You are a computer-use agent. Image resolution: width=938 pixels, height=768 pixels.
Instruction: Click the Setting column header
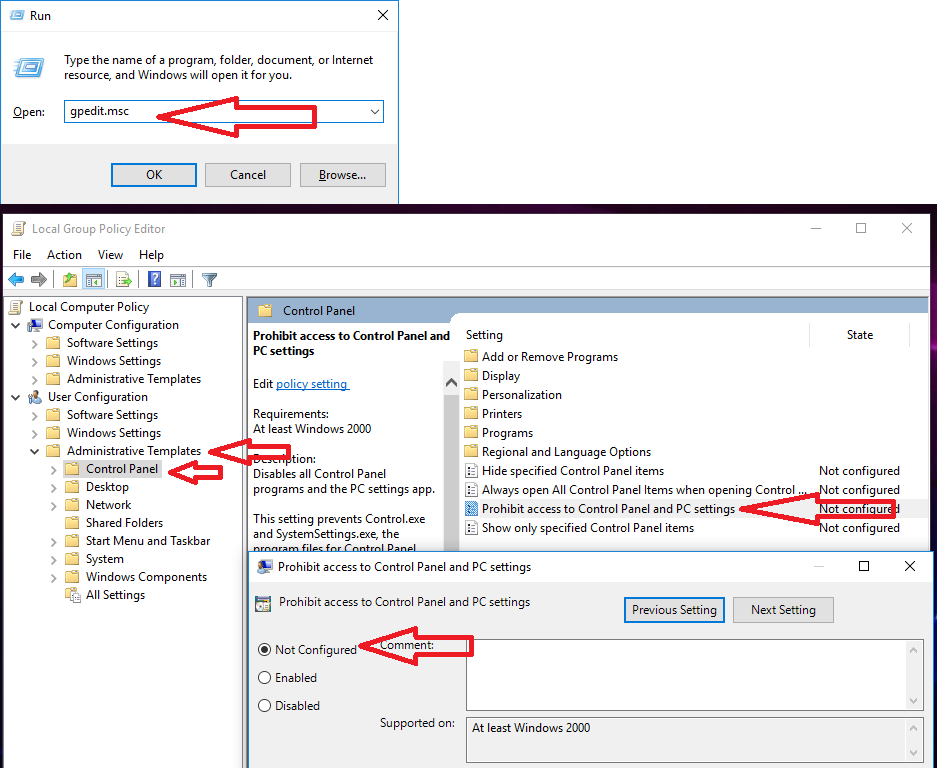(635, 335)
